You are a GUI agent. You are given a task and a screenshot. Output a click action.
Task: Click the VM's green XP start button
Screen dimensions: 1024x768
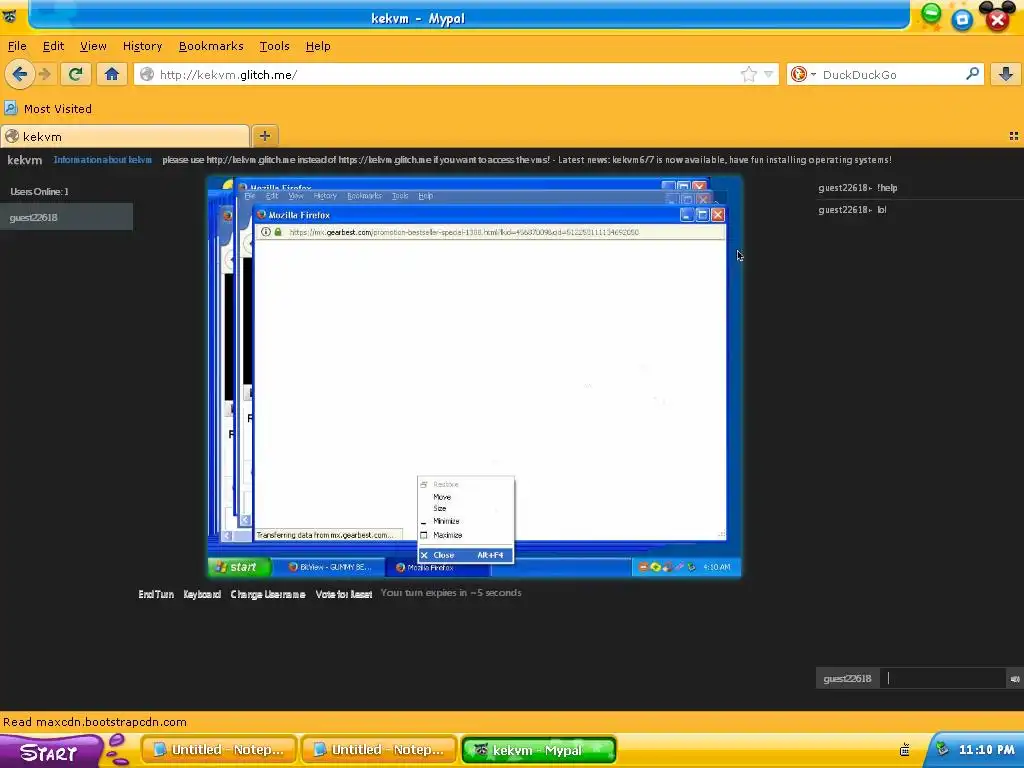coord(239,567)
